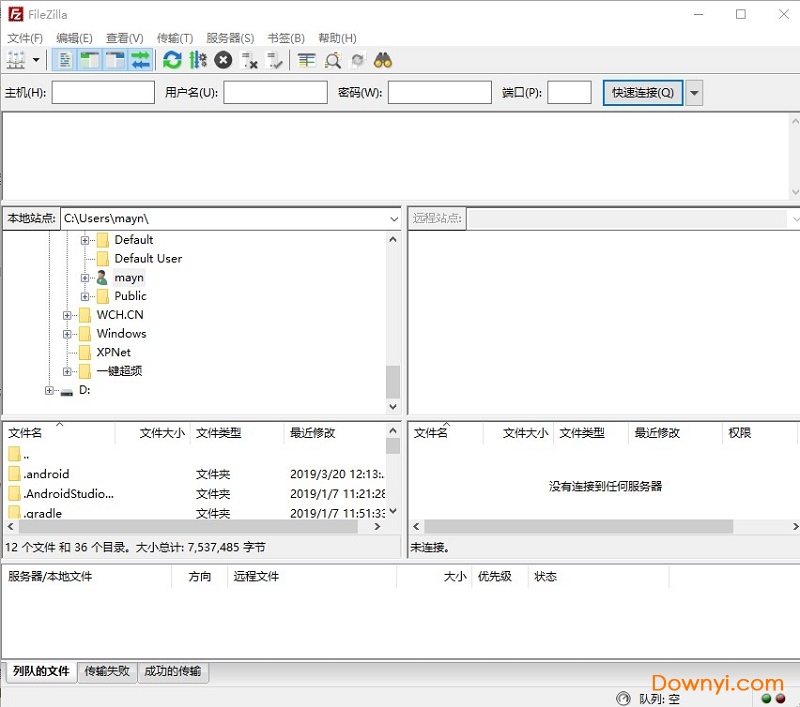
Task: Open the Site Manager icon
Action: (16, 60)
